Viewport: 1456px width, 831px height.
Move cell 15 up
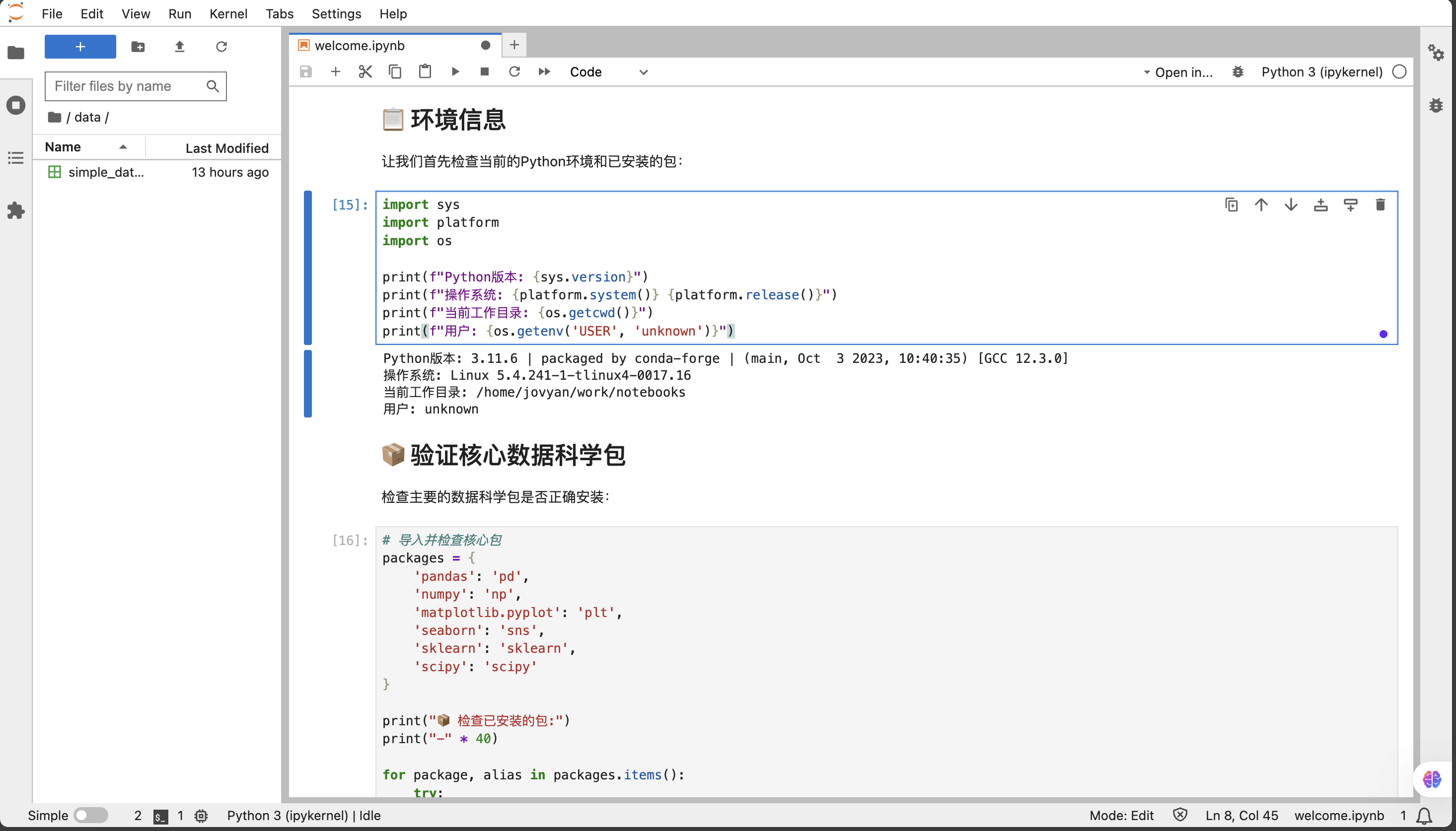1261,205
